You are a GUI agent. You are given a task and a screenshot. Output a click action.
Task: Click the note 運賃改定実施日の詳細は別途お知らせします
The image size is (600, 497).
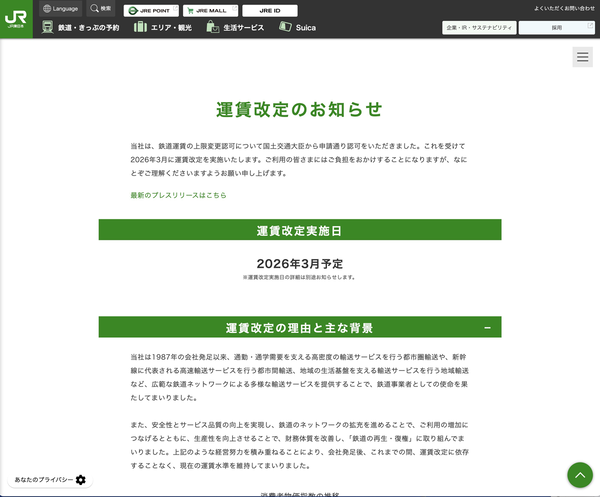pyautogui.click(x=300, y=277)
